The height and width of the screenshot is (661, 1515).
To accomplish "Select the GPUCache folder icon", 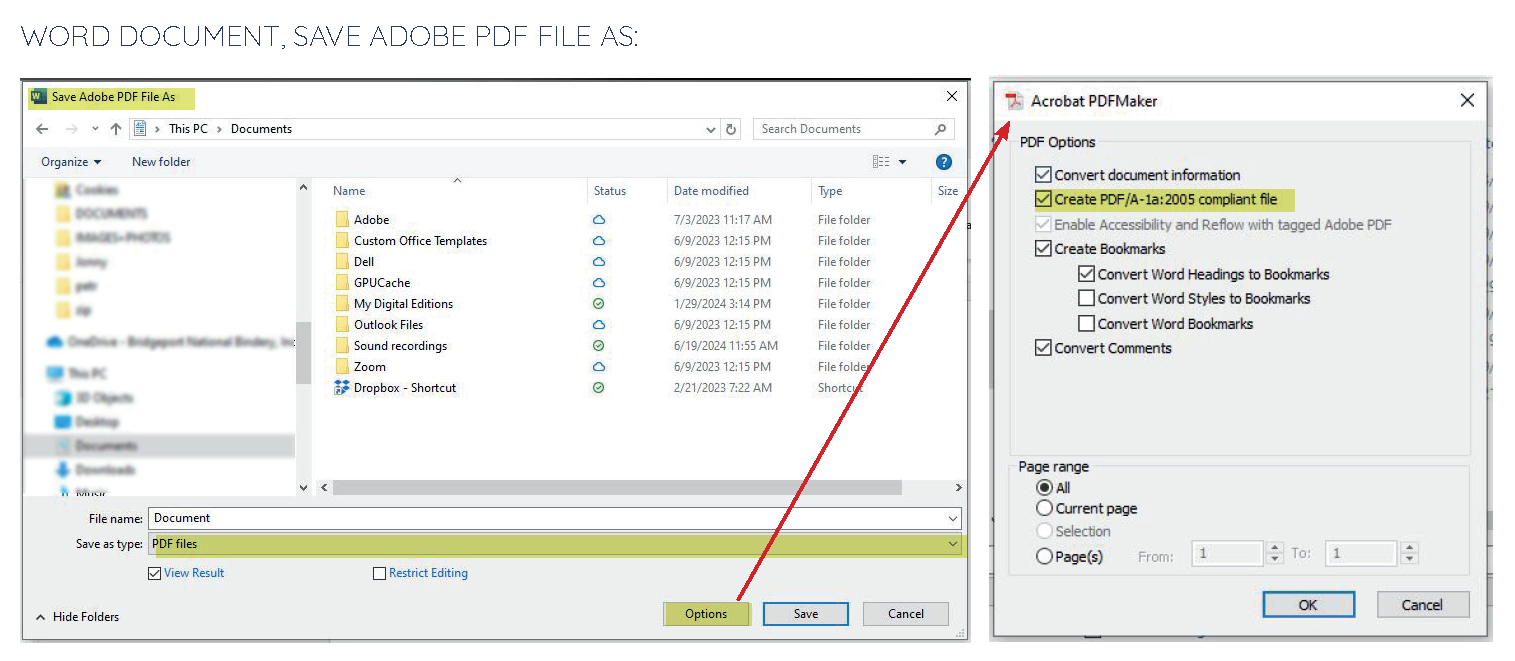I will 342,283.
